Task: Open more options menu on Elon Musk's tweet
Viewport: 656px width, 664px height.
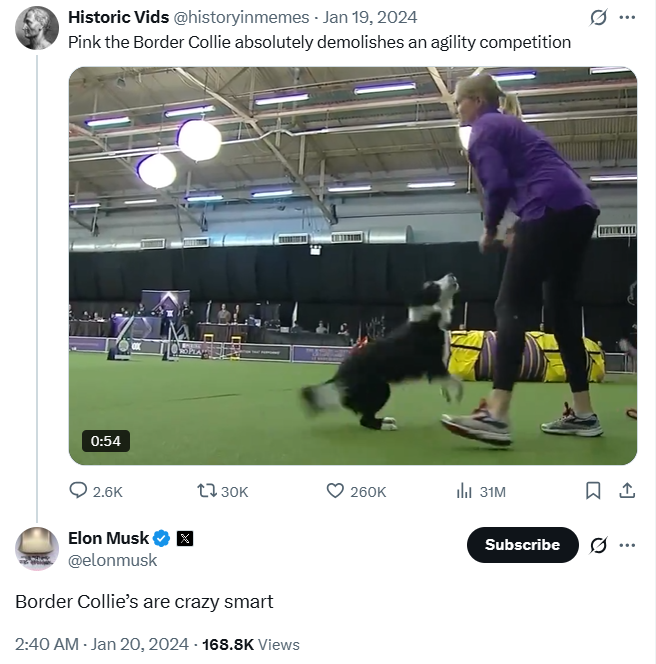Action: 627,545
